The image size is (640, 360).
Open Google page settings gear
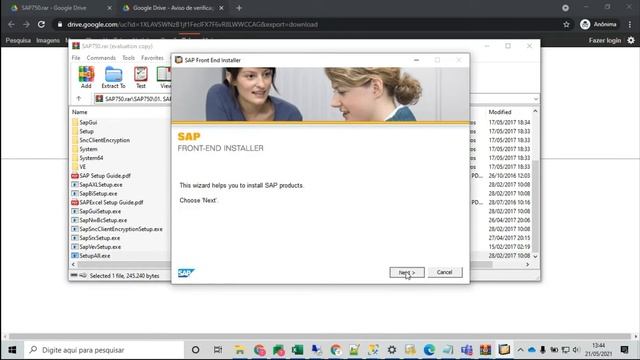[631, 40]
